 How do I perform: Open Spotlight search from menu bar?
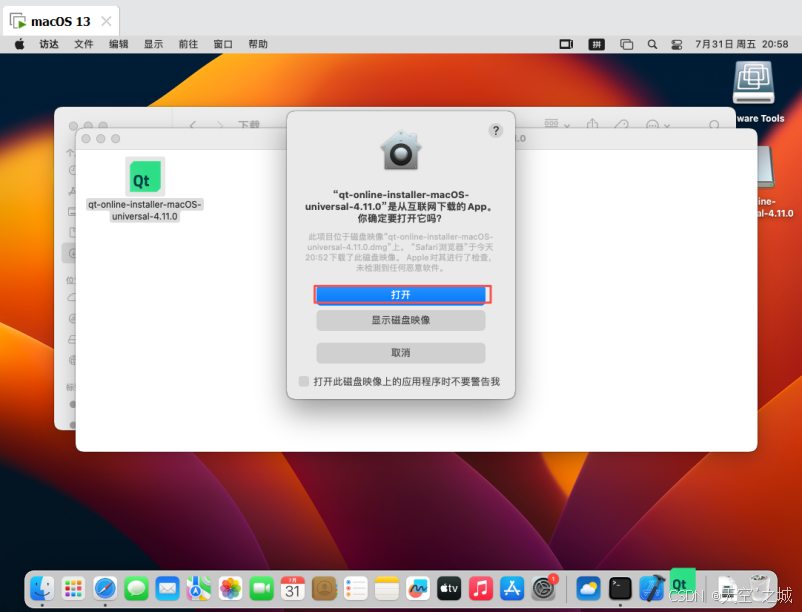coord(652,44)
